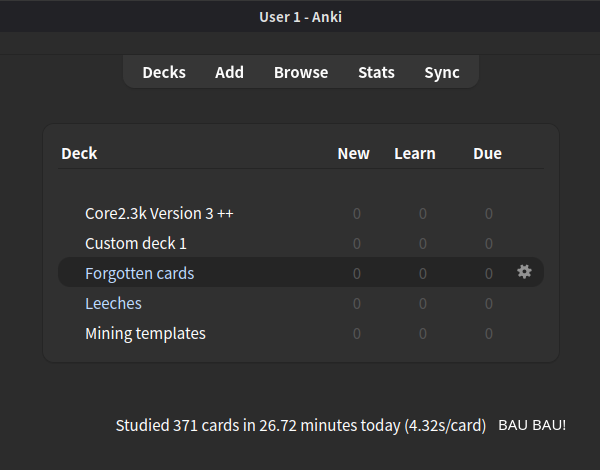The width and height of the screenshot is (600, 470).
Task: Go to the Decks screen
Action: (x=164, y=72)
